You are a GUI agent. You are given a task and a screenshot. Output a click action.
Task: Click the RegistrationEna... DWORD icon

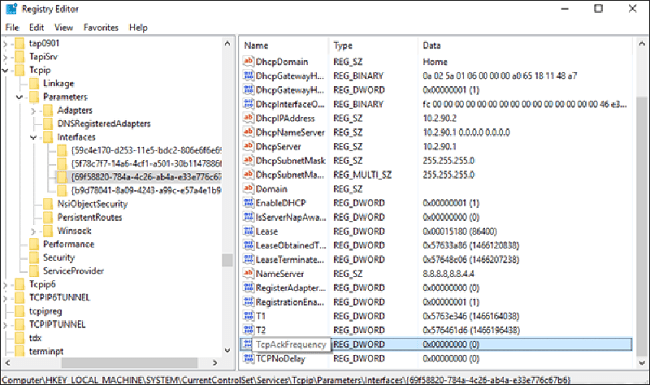[x=248, y=301]
